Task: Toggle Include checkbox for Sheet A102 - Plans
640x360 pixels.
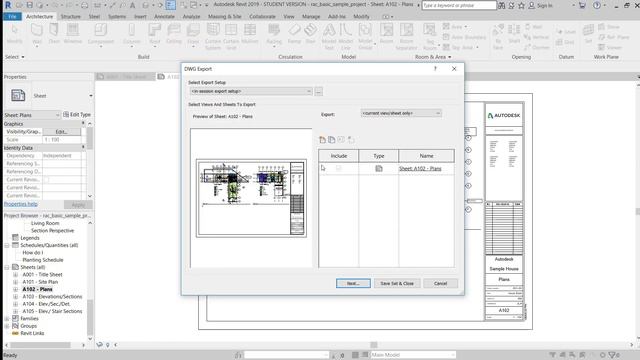Action: click(338, 168)
